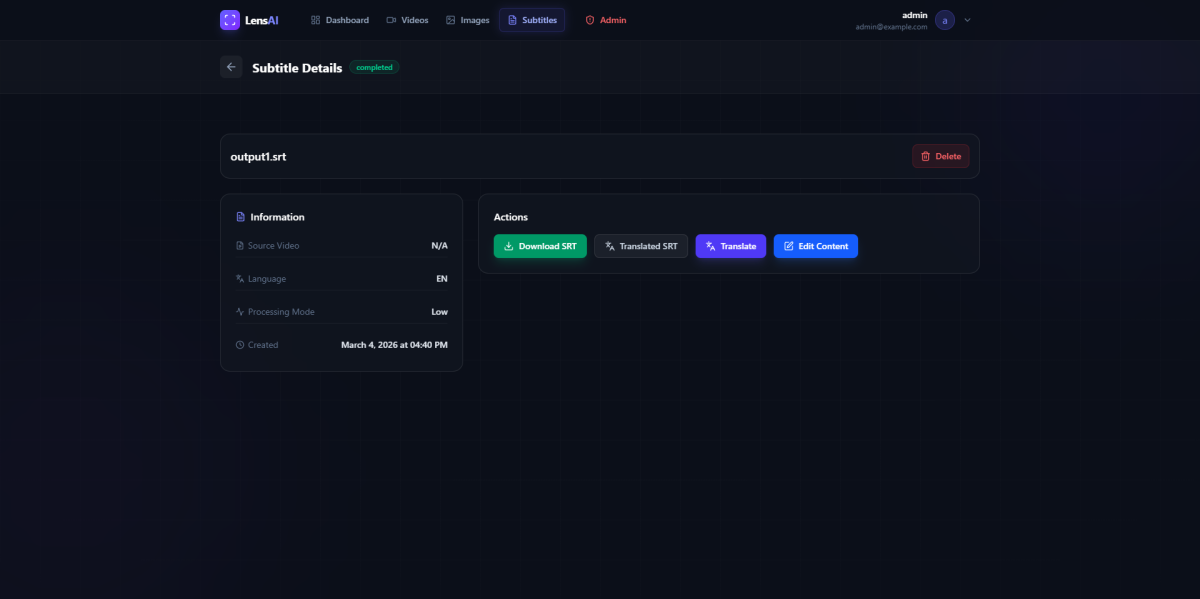Expand the admin account dropdown chevron

pos(967,20)
